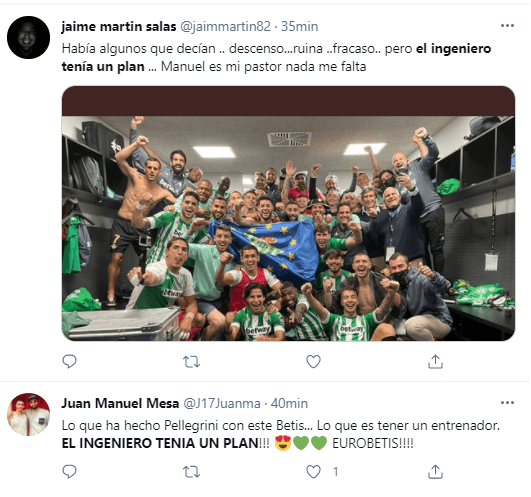Screen dimensions: 531x497
Task: Visit the @J17Juanma handle
Action: [x=222, y=403]
